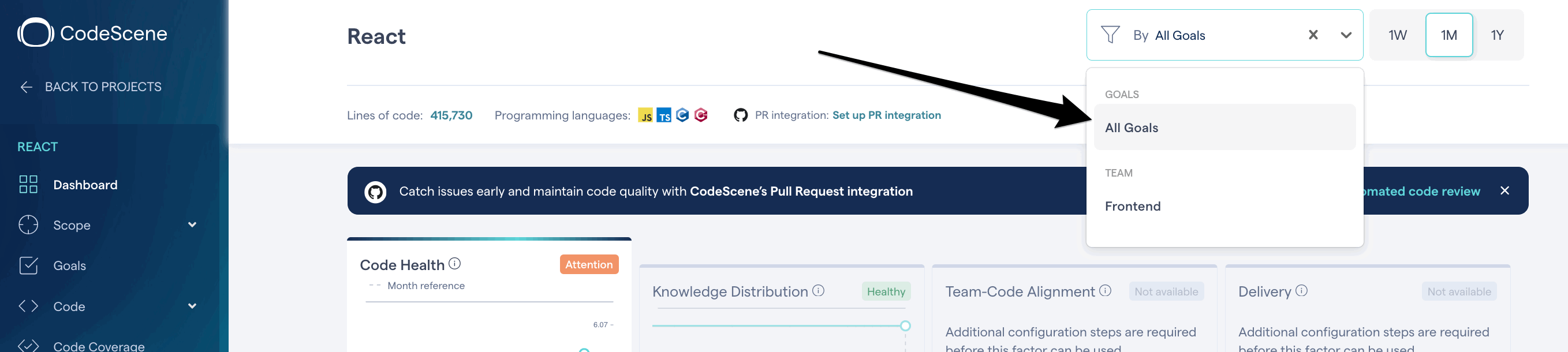Click the TypeScript language icon

664,115
